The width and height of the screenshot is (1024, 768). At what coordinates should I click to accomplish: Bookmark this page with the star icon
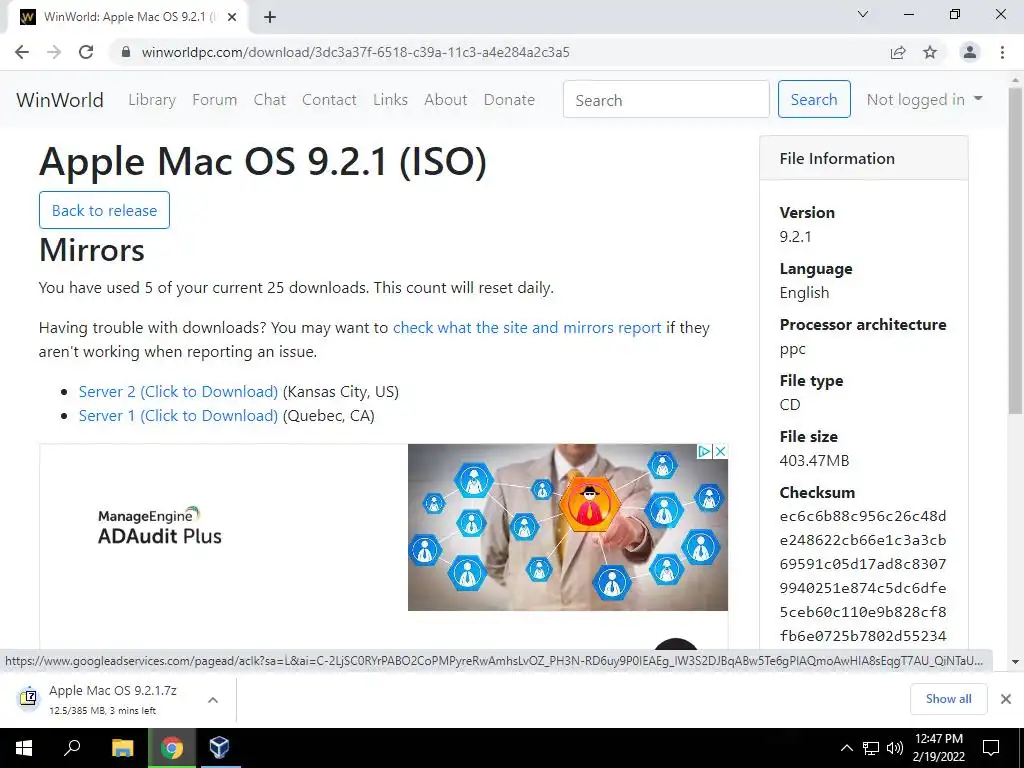click(930, 52)
